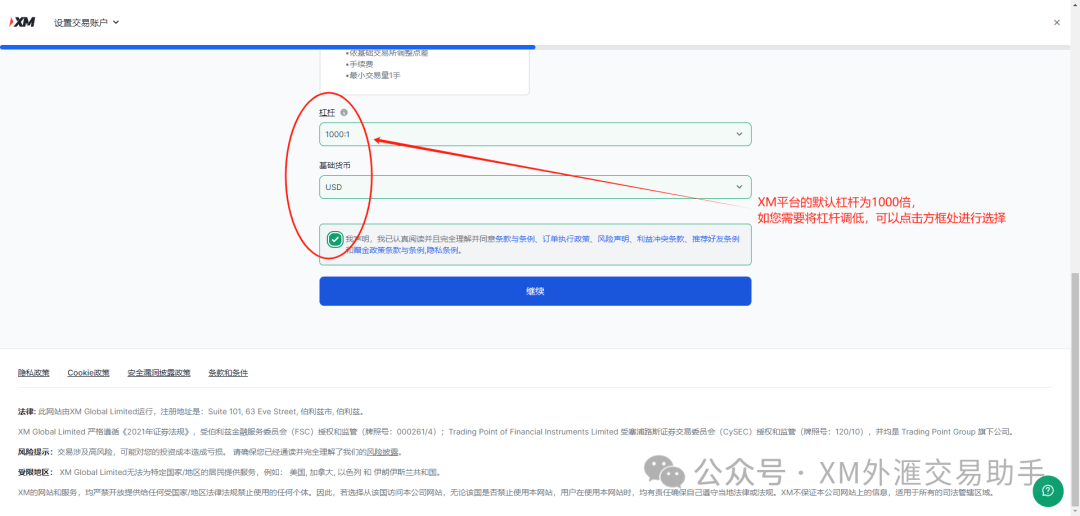The width and height of the screenshot is (1080, 516).
Task: Open the 安全漏洞披露政策 footer link
Action: click(x=159, y=373)
